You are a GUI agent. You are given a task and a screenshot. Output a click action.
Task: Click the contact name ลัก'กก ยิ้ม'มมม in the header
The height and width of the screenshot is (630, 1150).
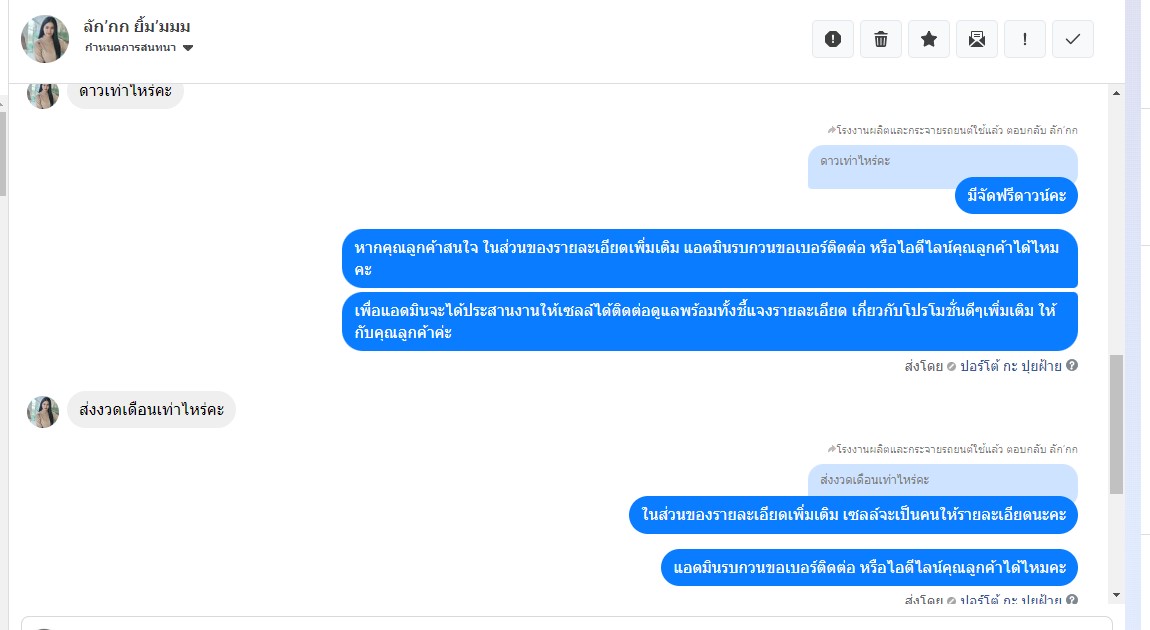pyautogui.click(x=136, y=26)
